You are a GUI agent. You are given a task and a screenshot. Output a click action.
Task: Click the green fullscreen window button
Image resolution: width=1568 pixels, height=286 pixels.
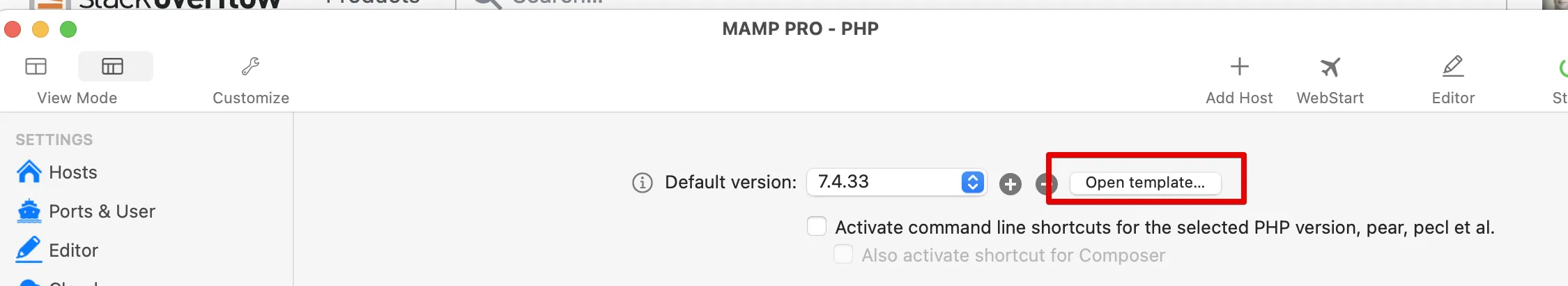click(x=68, y=29)
